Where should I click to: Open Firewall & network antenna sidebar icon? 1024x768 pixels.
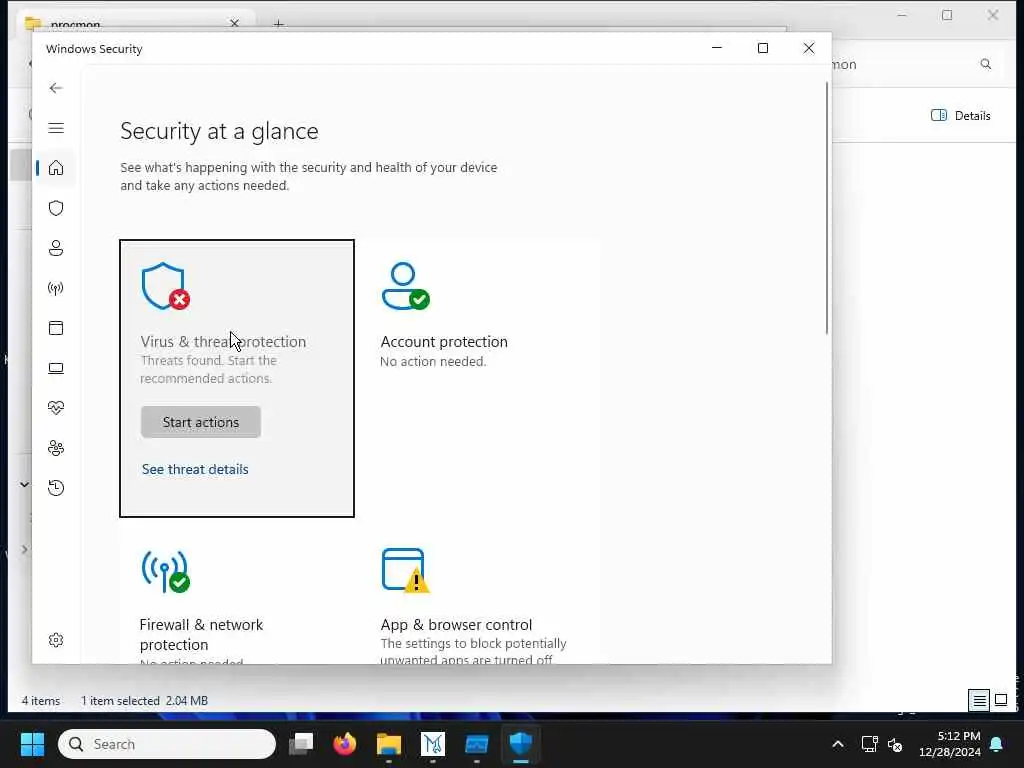56,288
